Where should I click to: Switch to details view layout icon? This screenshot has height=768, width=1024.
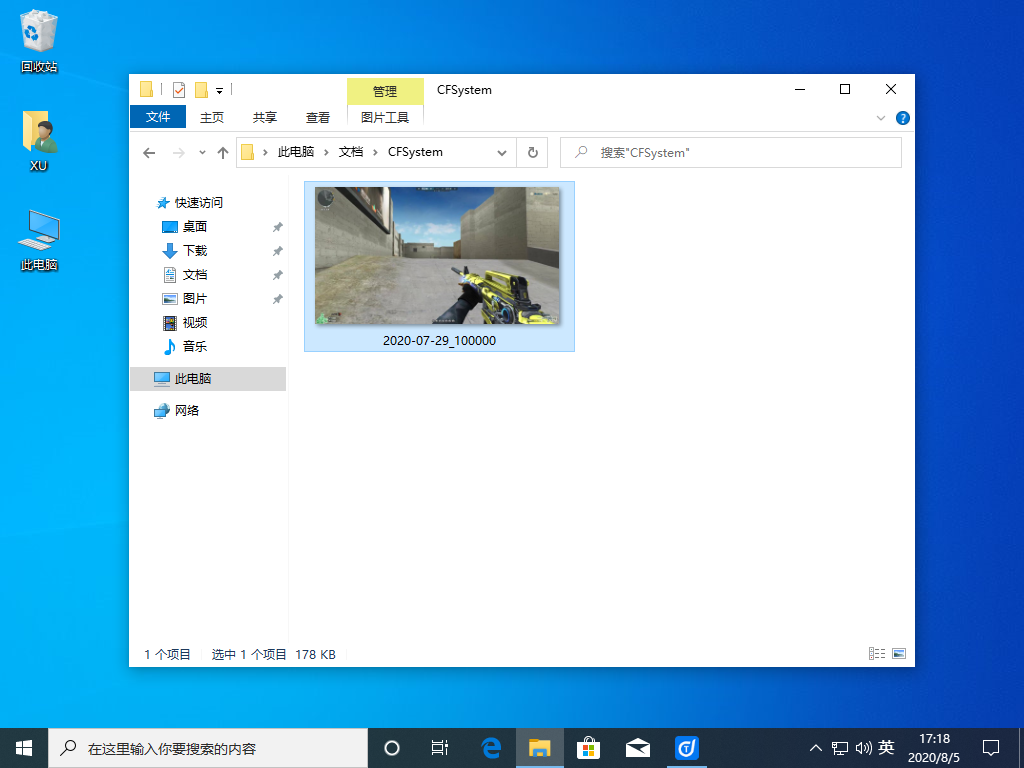click(877, 654)
